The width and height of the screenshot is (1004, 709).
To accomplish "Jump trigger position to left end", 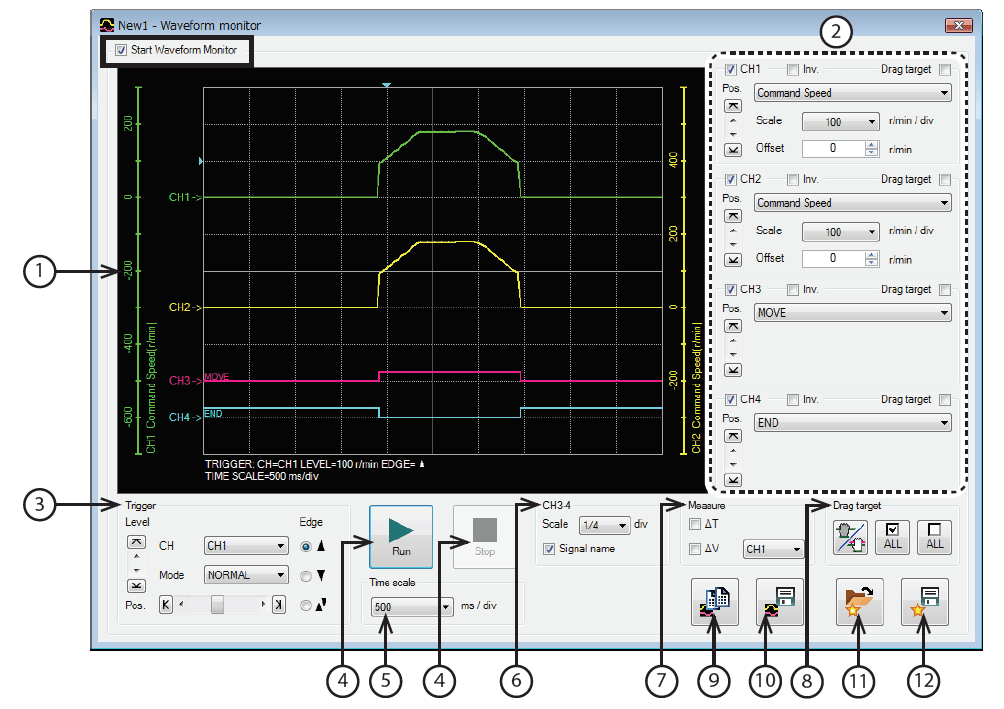I will tap(166, 605).
